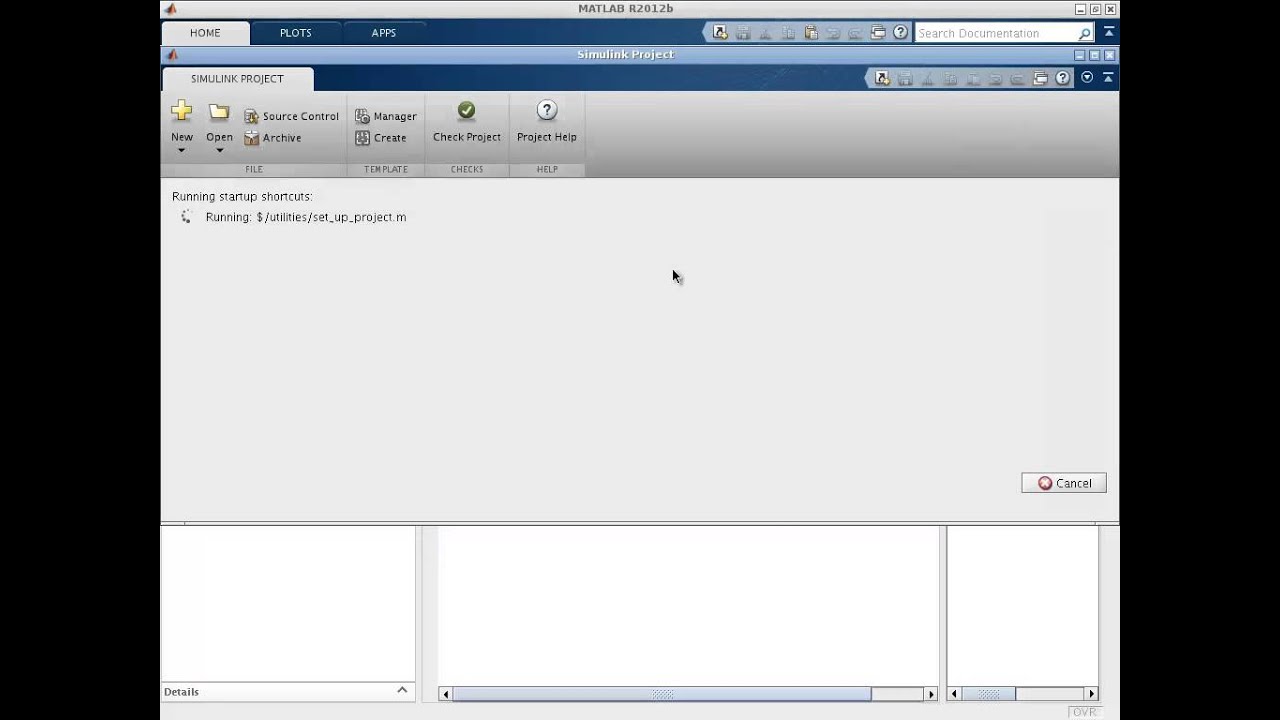
Task: Click Save icon in MATLAB top toolbar
Action: point(743,33)
